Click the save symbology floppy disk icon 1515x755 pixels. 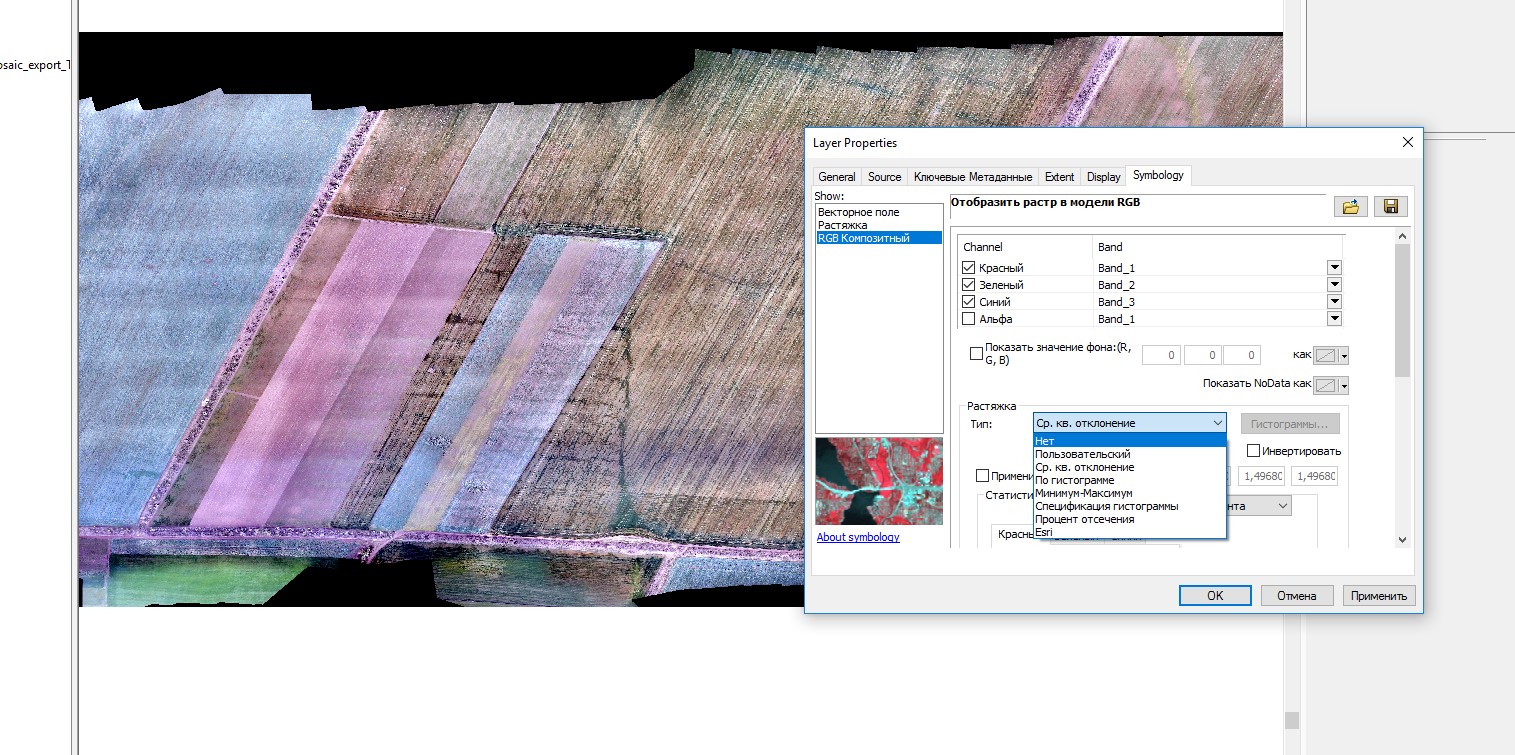click(1390, 207)
